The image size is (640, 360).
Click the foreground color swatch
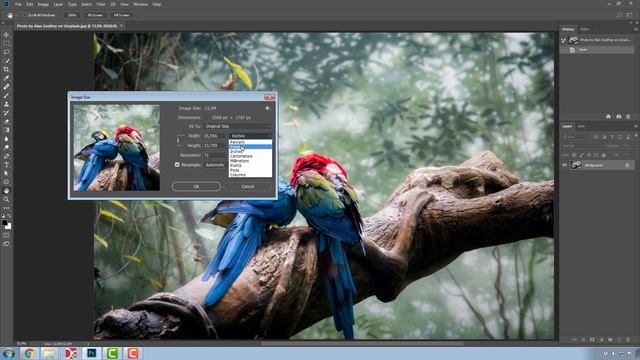[x=4, y=223]
